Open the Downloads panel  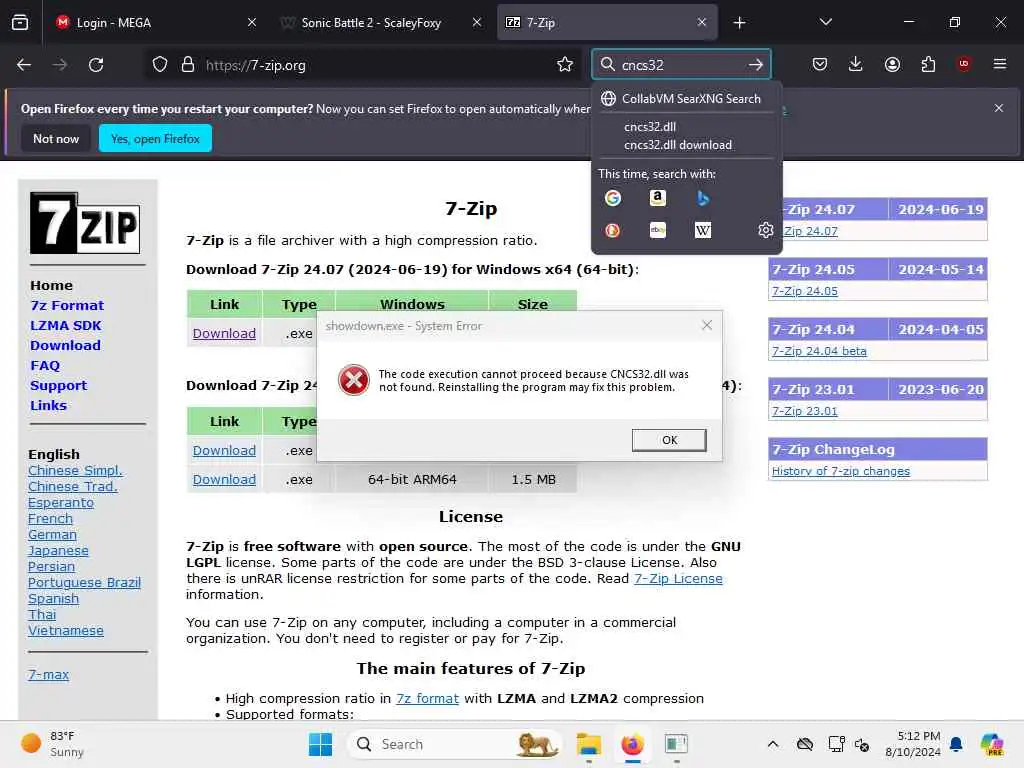(x=856, y=65)
